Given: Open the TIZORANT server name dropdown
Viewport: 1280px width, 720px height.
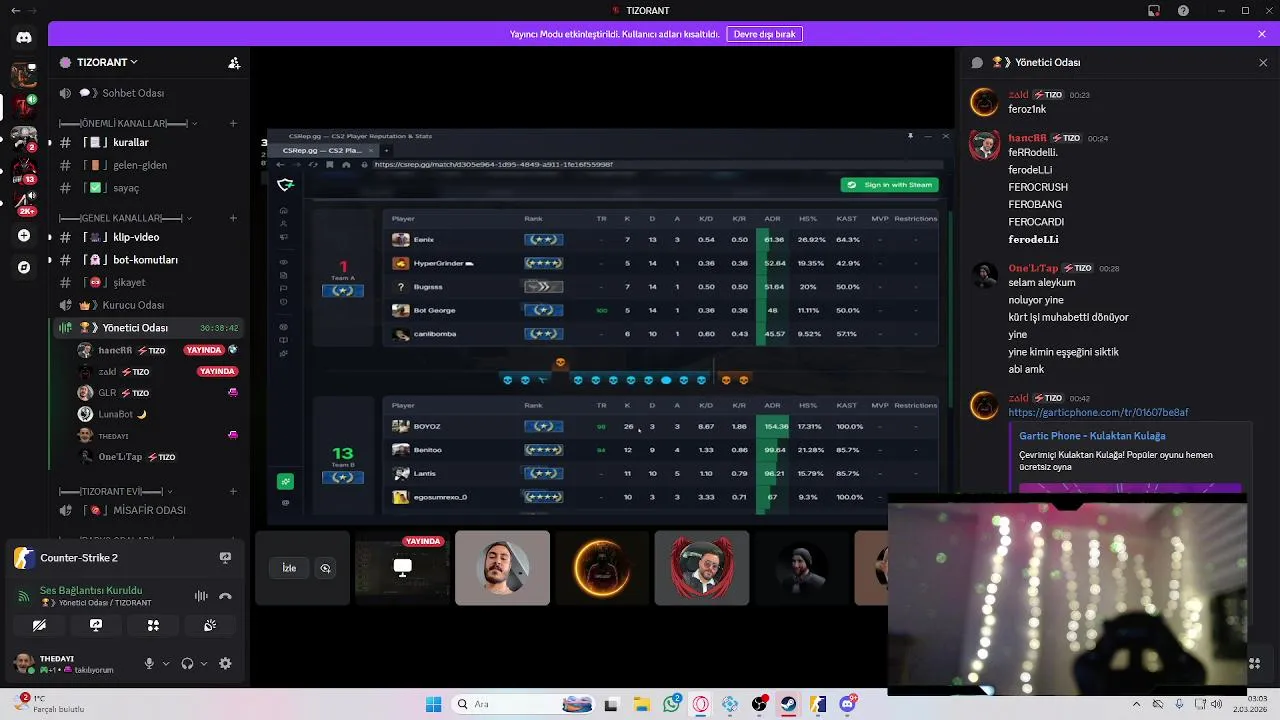Looking at the screenshot, I should click(x=107, y=62).
